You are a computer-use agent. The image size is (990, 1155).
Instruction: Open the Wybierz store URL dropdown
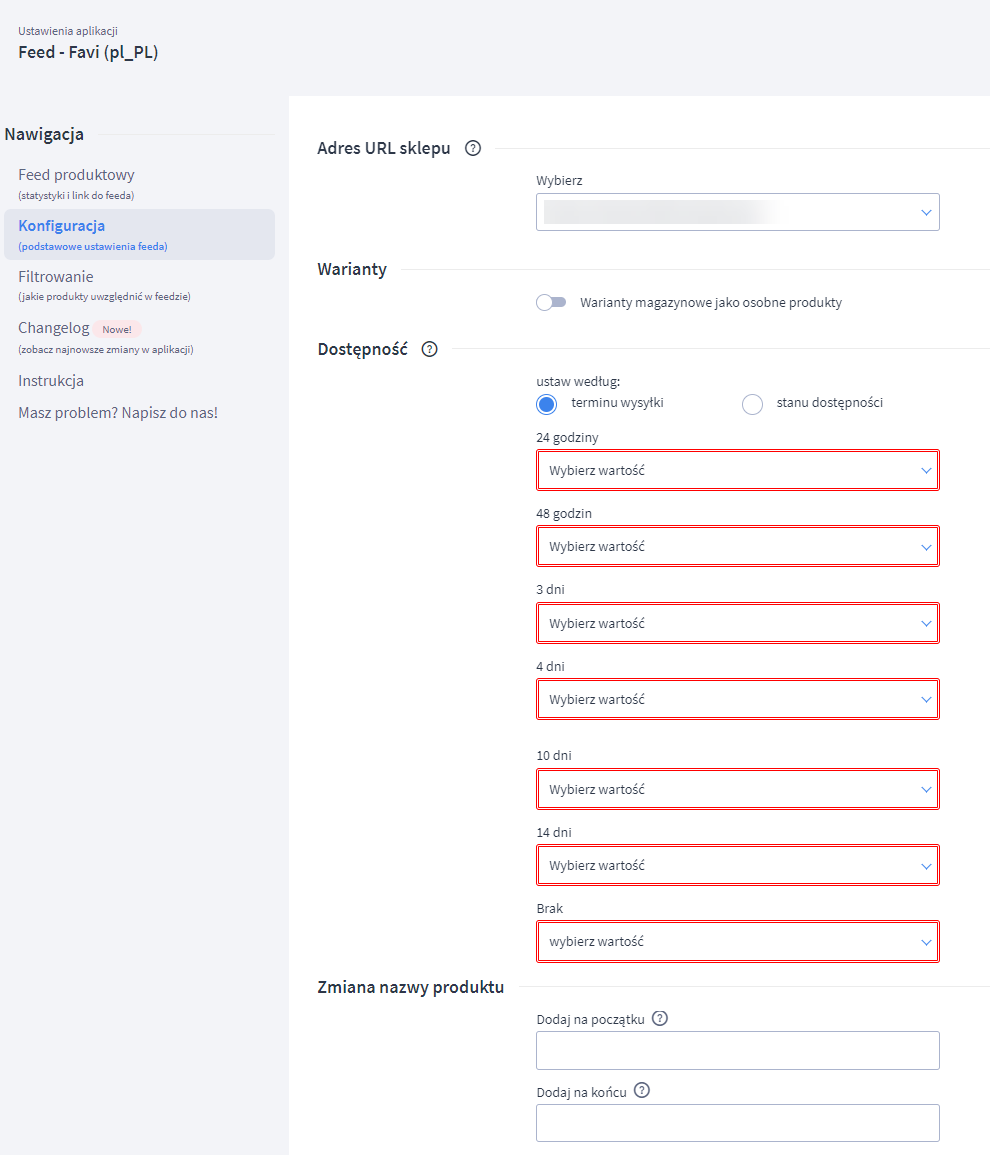[737, 212]
